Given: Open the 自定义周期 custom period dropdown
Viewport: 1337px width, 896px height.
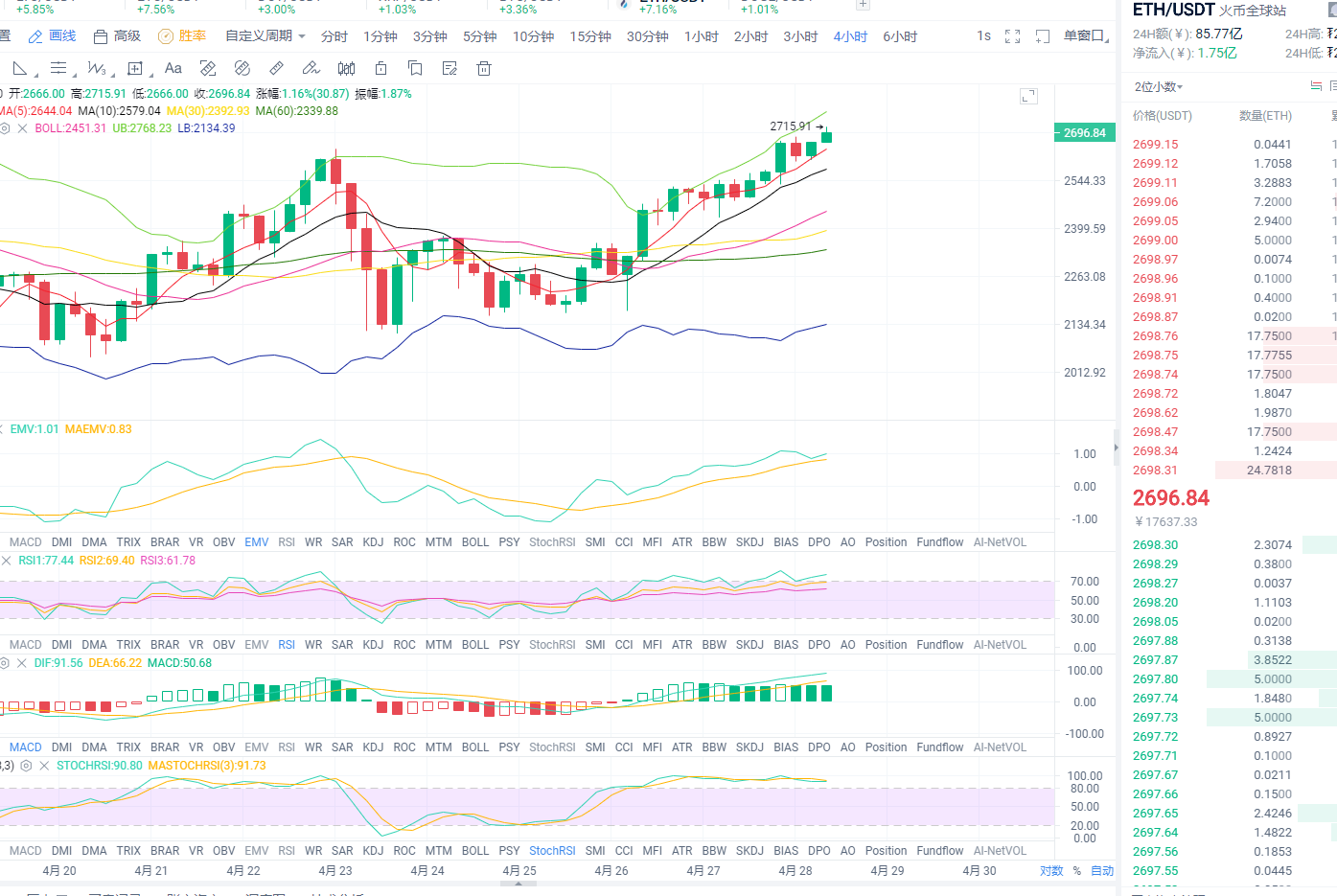Looking at the screenshot, I should 265,36.
